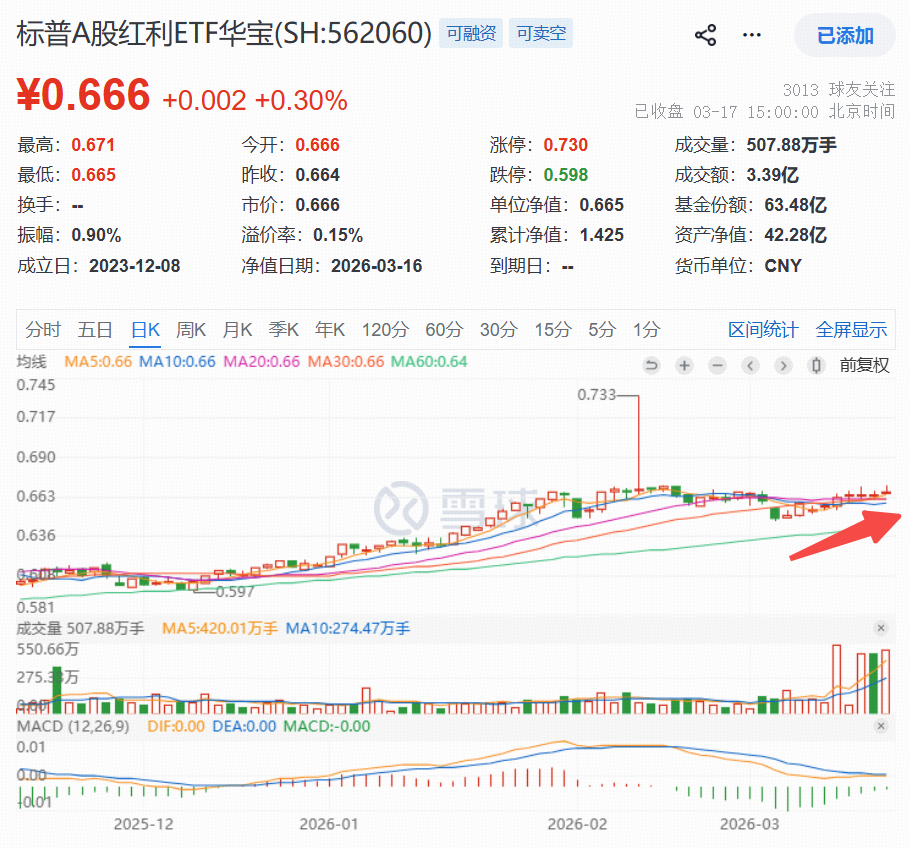910x848 pixels.
Task: Toggle the 已添加 watchlist button
Action: click(x=845, y=36)
